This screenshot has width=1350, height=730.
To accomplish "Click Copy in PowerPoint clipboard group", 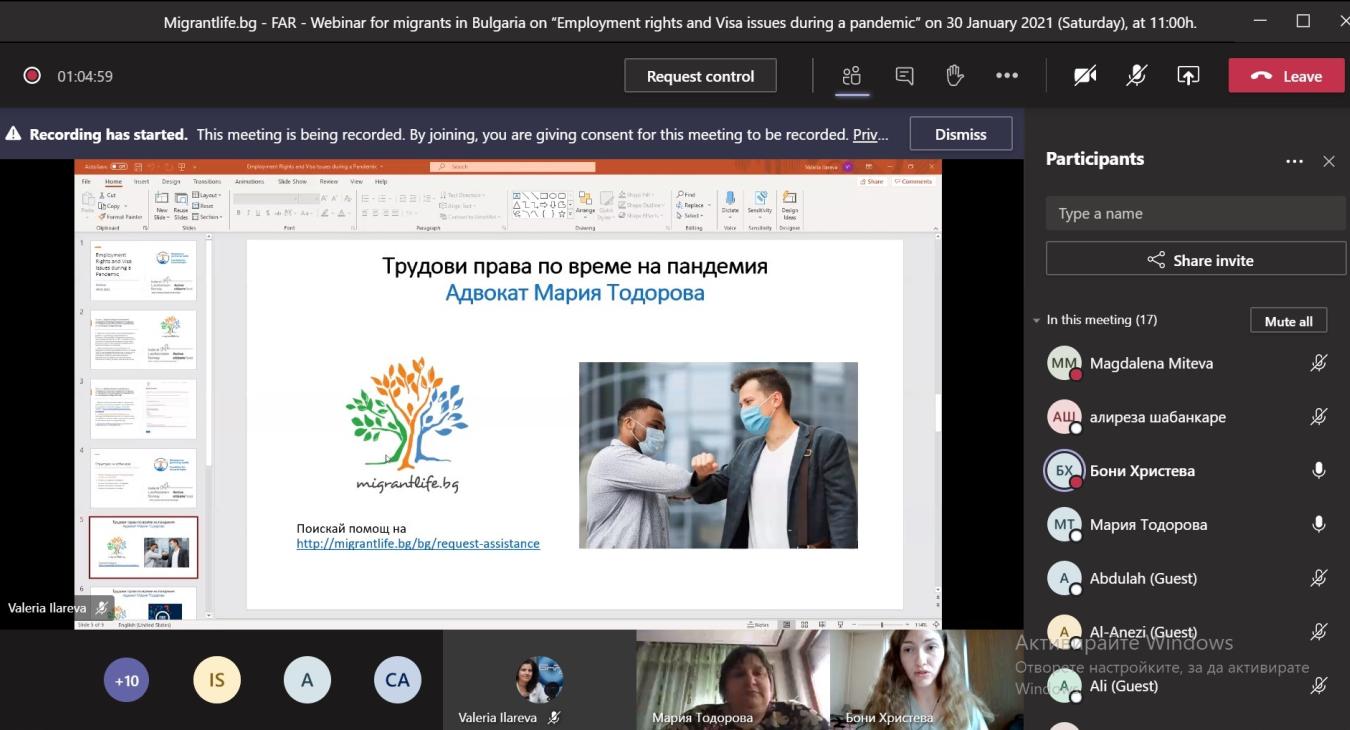I will tap(111, 206).
